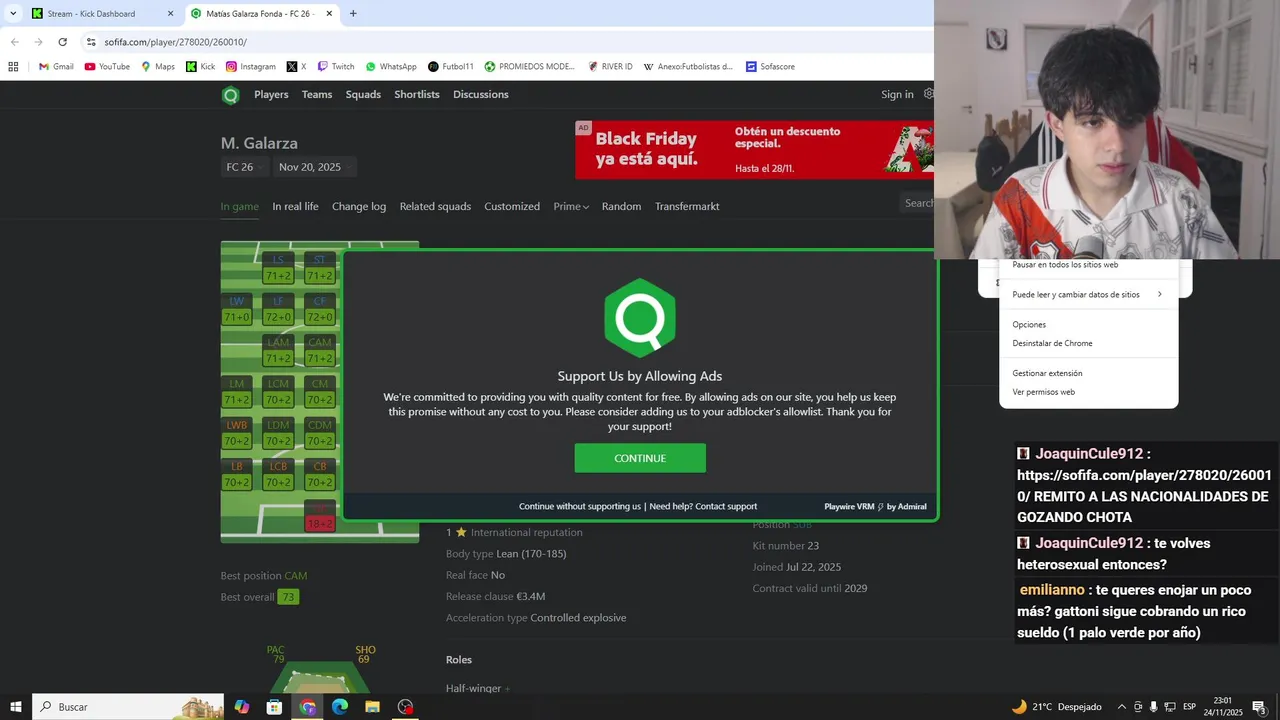Screen dimensions: 1280x720
Task: Reload the page with the refresh icon
Action: (62, 42)
